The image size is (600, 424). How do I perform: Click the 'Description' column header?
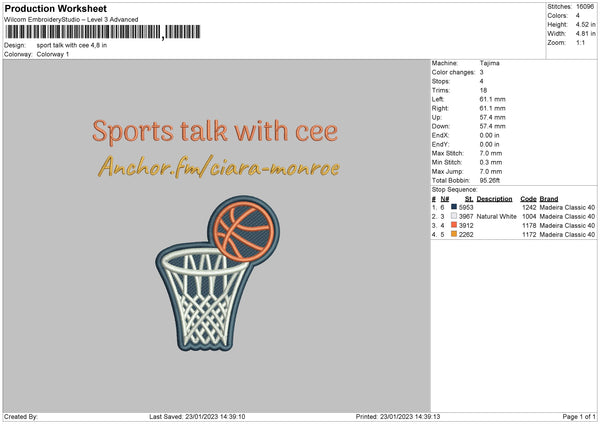494,199
